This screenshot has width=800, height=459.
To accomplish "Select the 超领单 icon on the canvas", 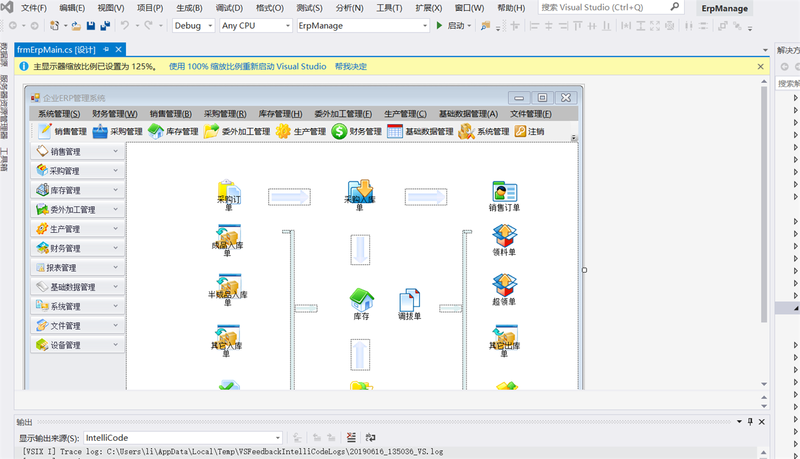I will click(505, 289).
